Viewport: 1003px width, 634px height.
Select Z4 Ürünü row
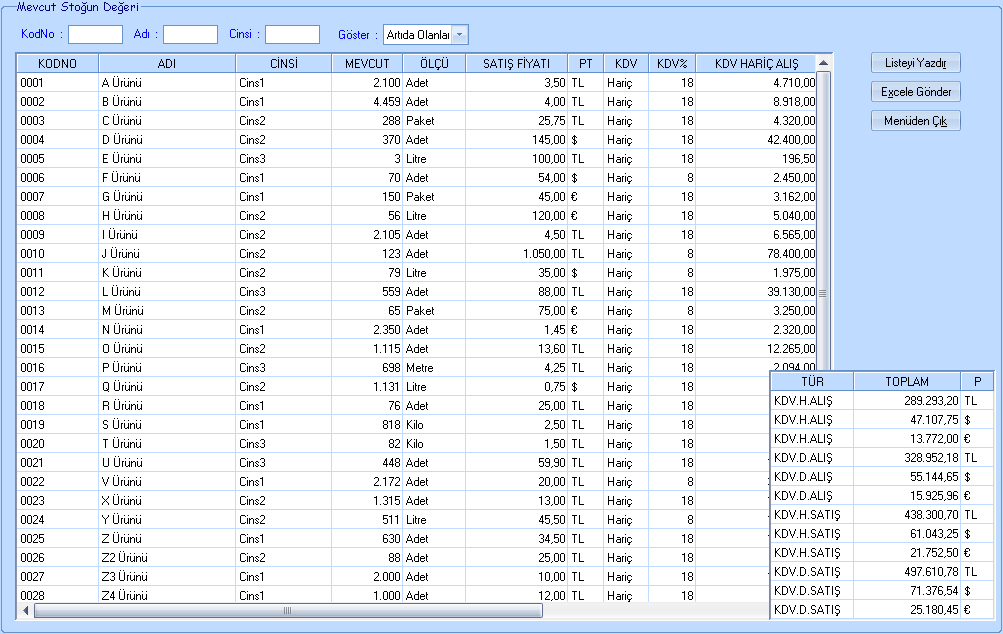125,596
